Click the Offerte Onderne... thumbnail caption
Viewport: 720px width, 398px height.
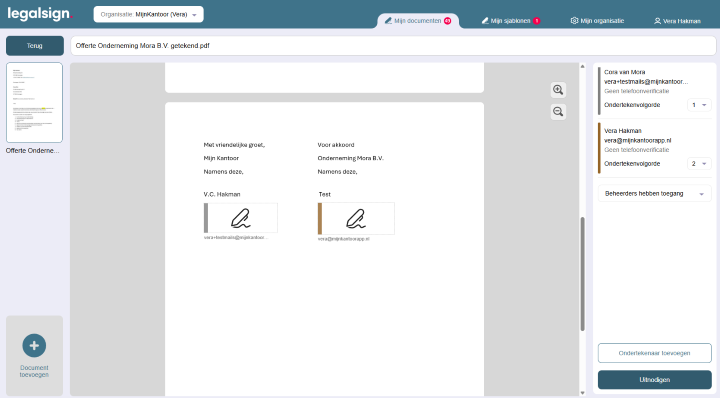[33, 151]
